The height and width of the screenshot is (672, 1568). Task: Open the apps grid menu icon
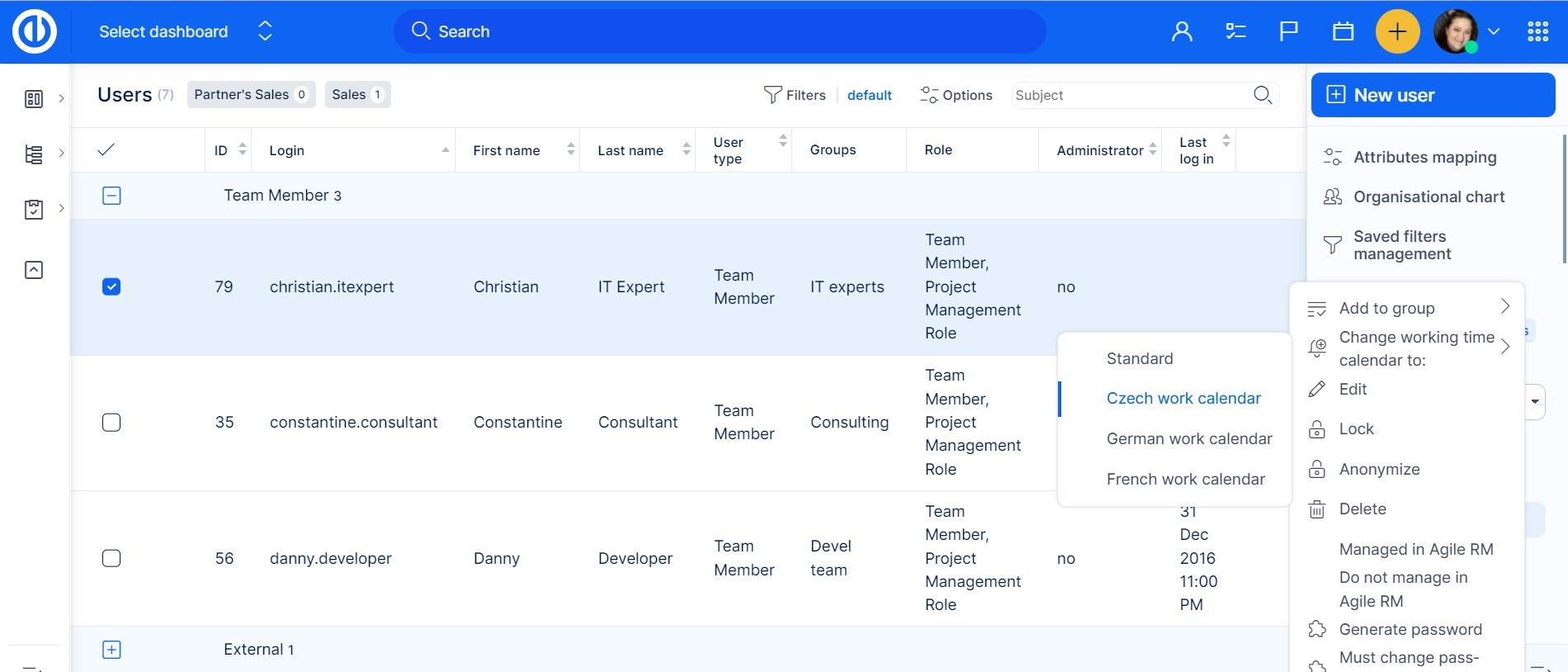point(1537,32)
